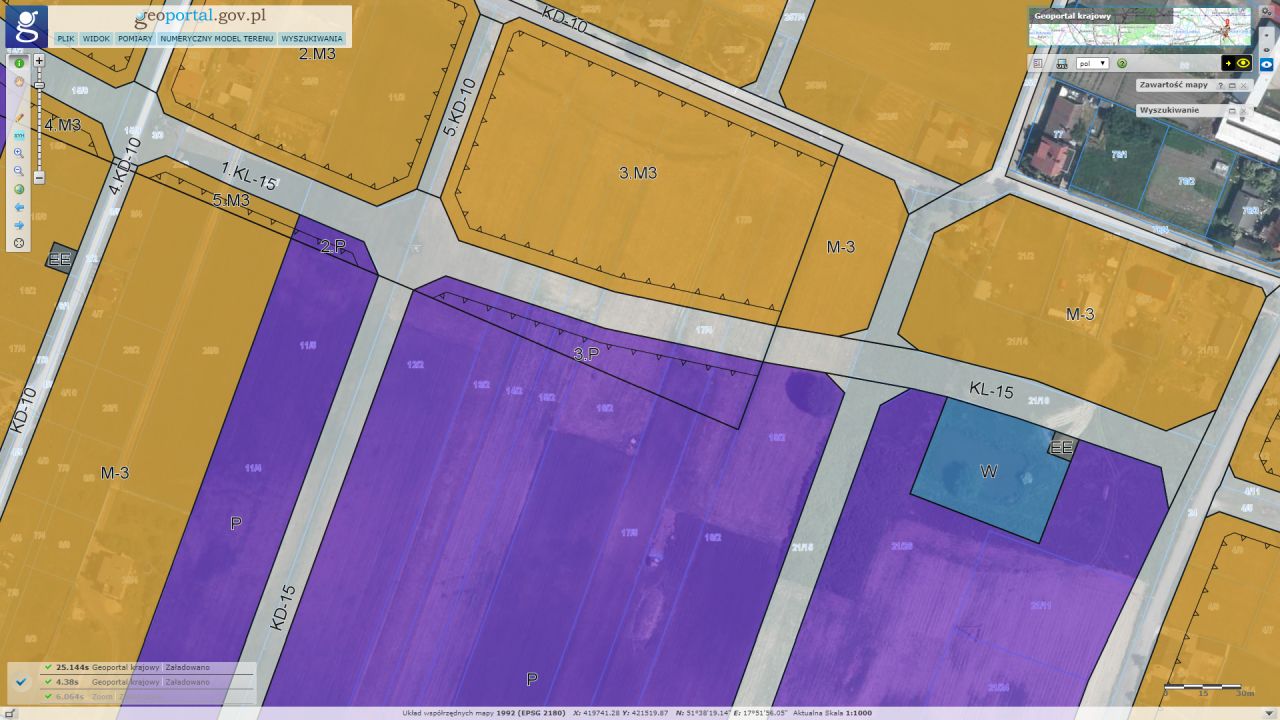Open the NUMERYCZNY MODEL TERENU menu
The height and width of the screenshot is (720, 1280).
217,39
